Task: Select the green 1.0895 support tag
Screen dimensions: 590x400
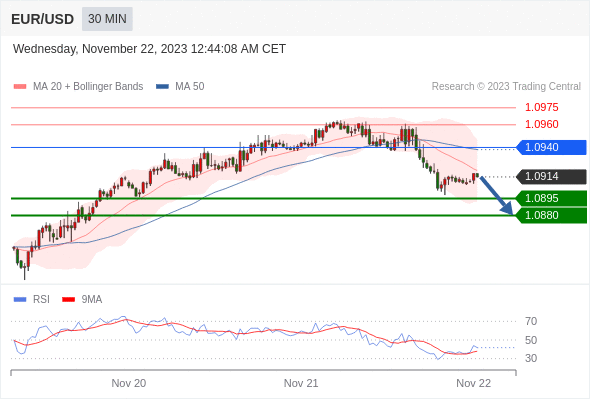Action: click(x=552, y=198)
